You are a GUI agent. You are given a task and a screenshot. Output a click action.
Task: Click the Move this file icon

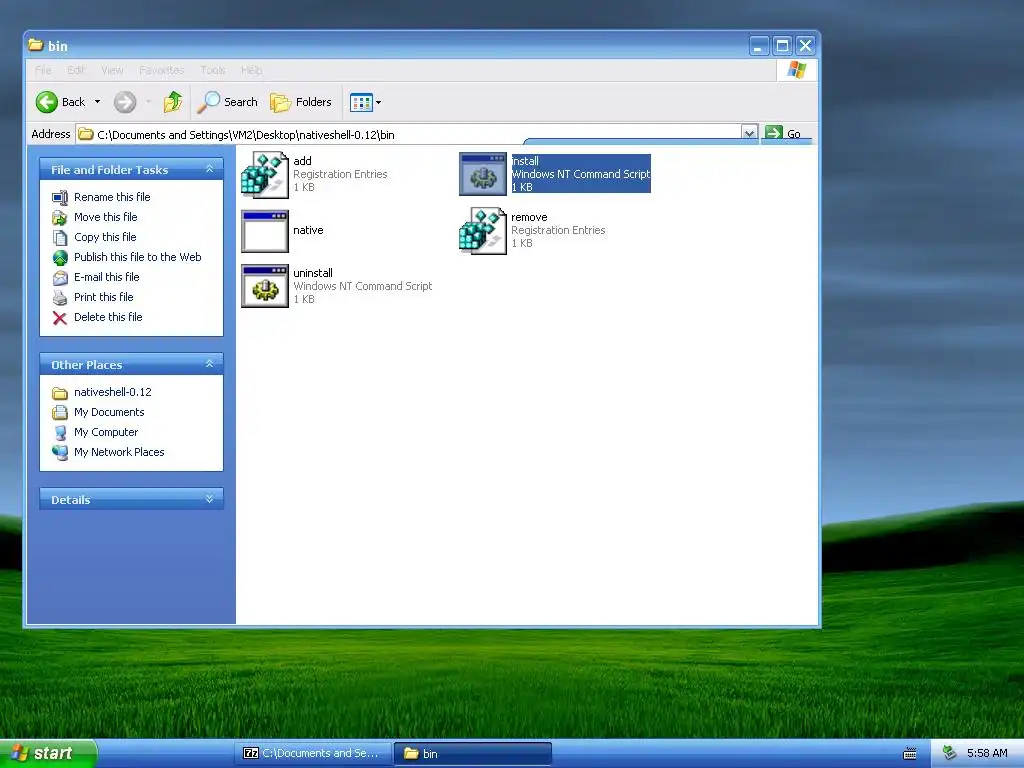coord(59,217)
